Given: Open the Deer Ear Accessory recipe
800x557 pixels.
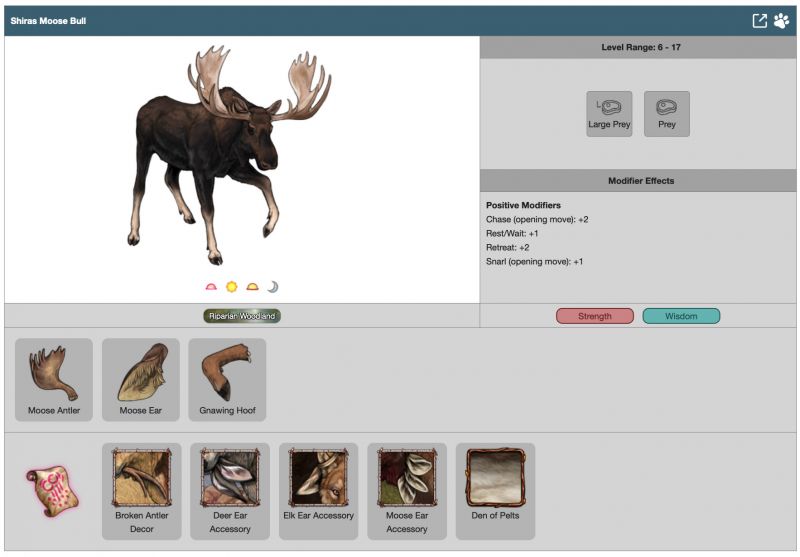Looking at the screenshot, I should (230, 491).
